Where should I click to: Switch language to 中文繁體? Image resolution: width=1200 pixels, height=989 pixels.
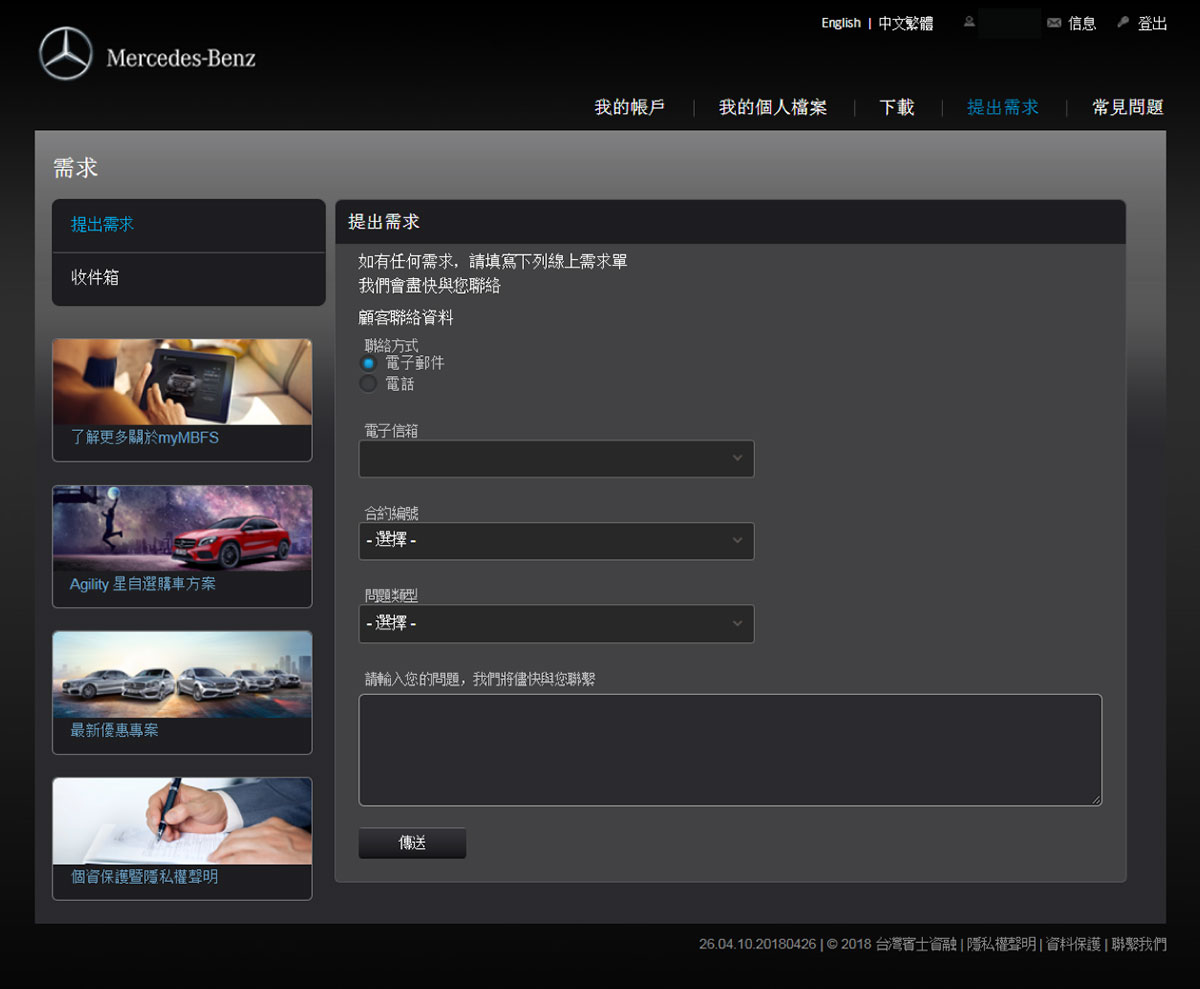(x=906, y=23)
